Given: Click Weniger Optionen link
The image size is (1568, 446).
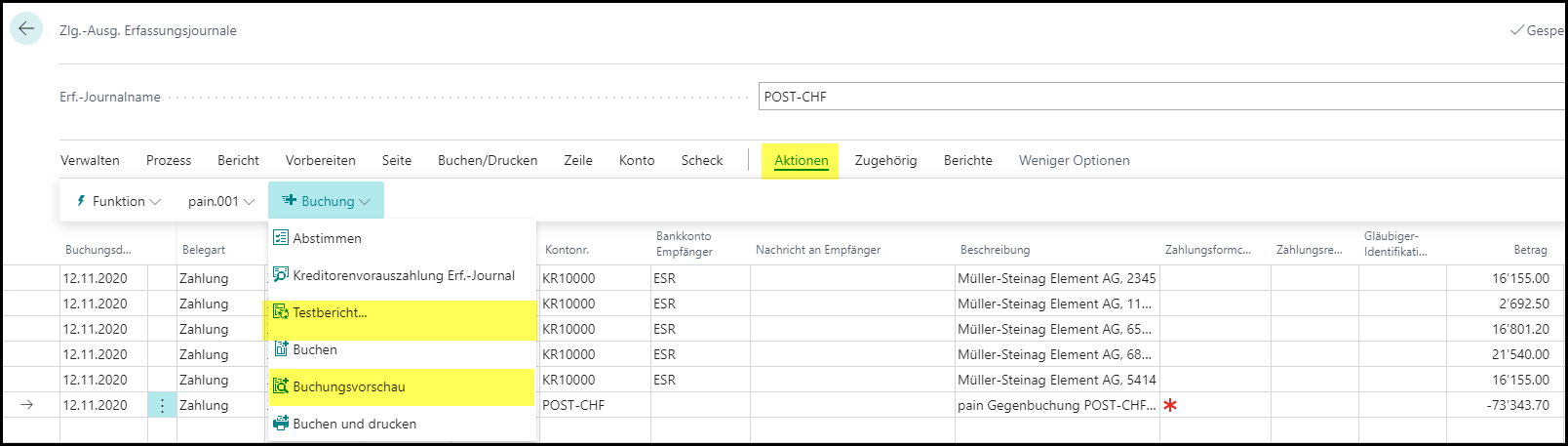Looking at the screenshot, I should pos(1074,161).
